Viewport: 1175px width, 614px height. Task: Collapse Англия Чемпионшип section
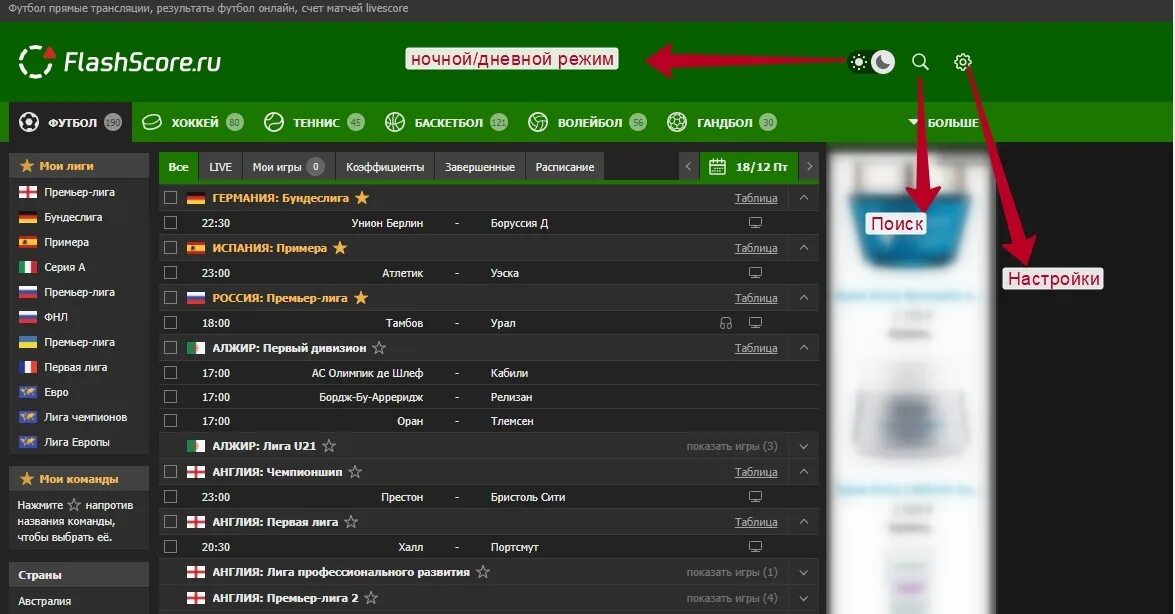point(804,472)
